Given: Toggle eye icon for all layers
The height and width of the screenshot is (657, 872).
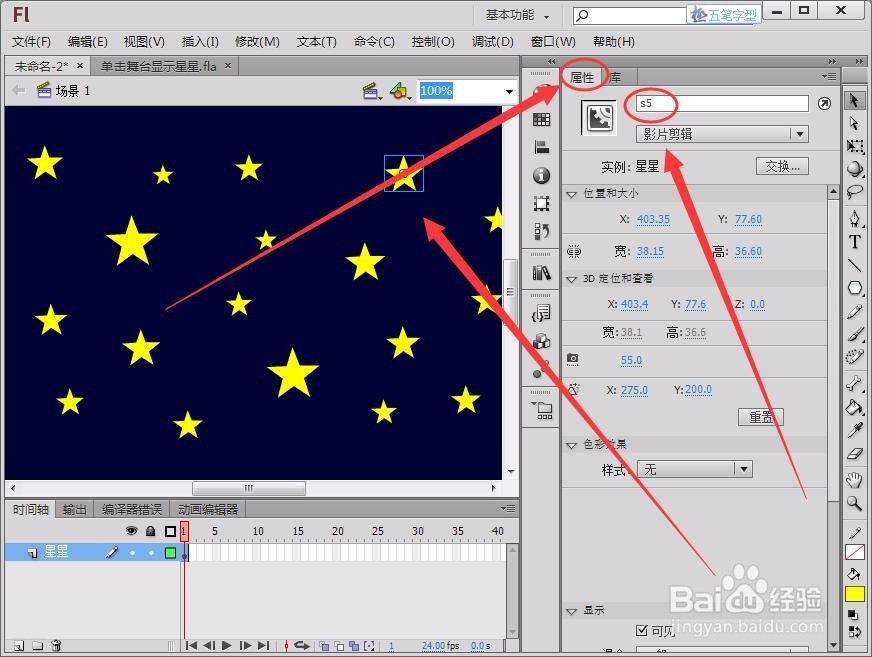Looking at the screenshot, I should coord(131,531).
